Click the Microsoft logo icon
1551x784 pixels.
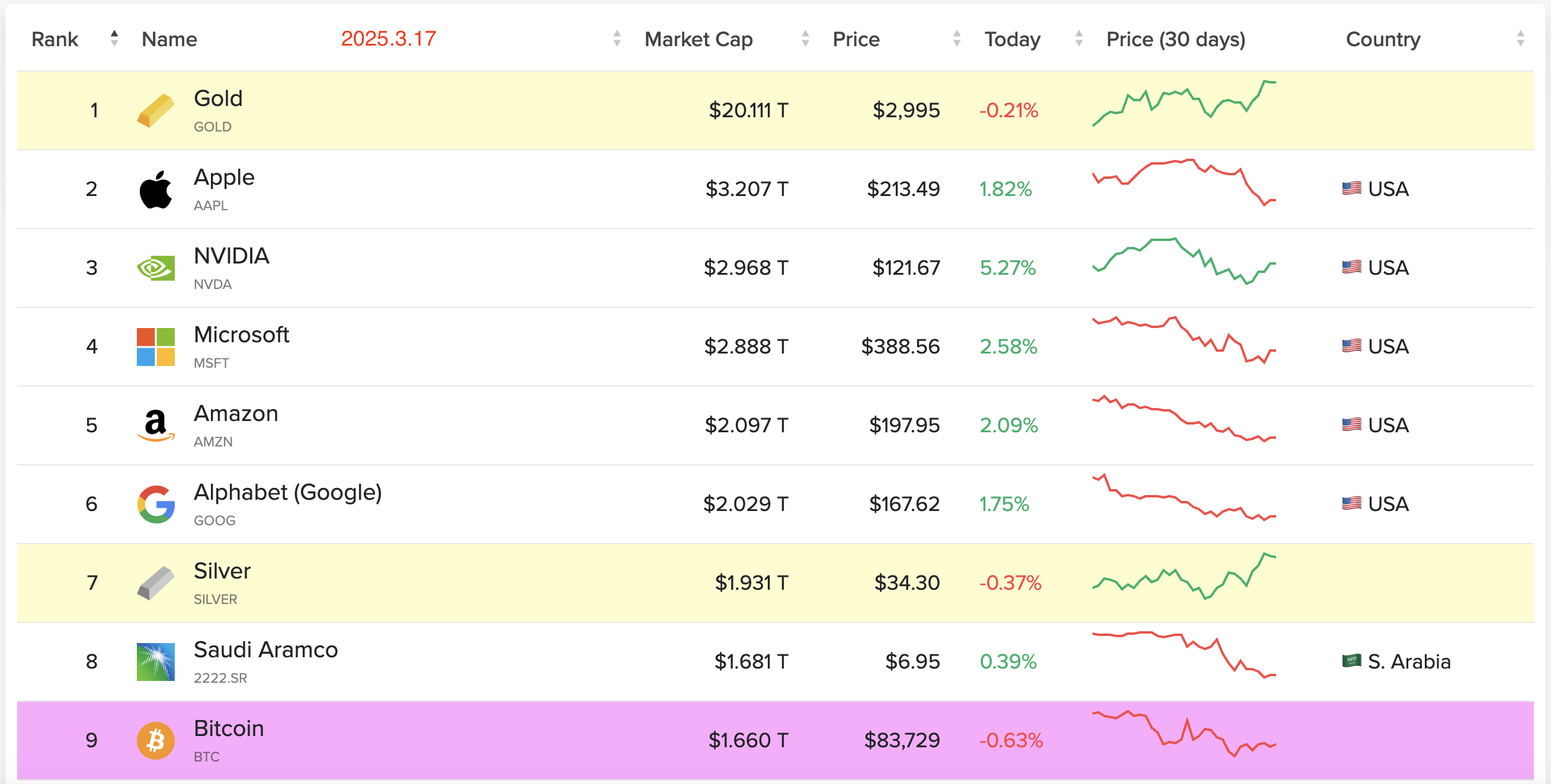click(x=155, y=346)
